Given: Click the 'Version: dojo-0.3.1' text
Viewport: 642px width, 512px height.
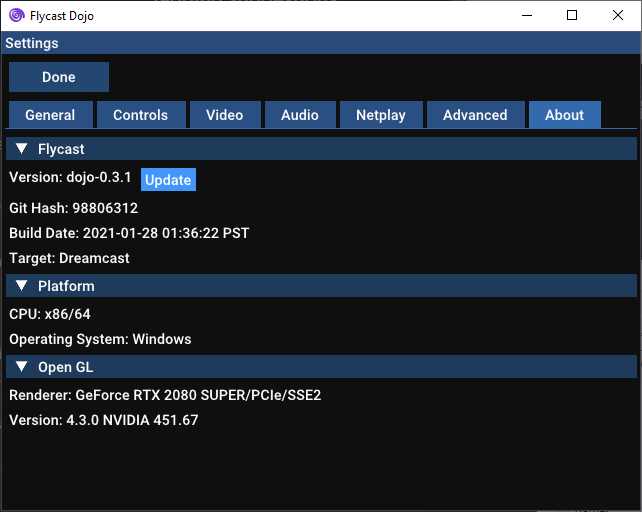Looking at the screenshot, I should tap(70, 177).
